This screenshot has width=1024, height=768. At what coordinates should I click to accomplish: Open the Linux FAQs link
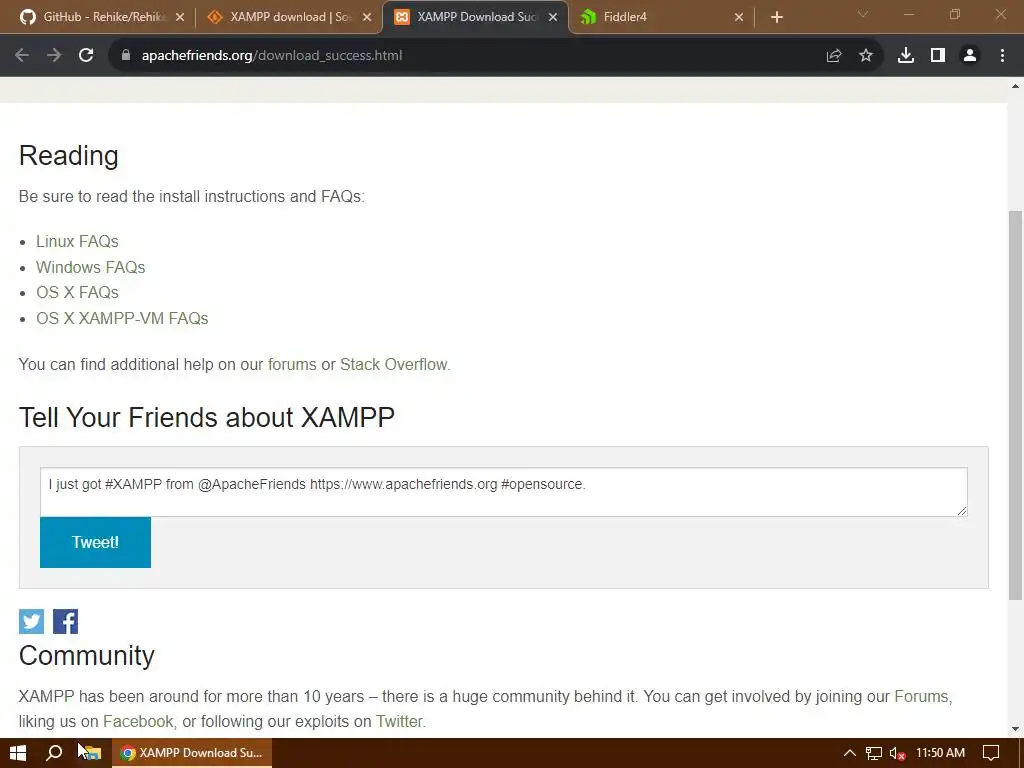pos(77,242)
